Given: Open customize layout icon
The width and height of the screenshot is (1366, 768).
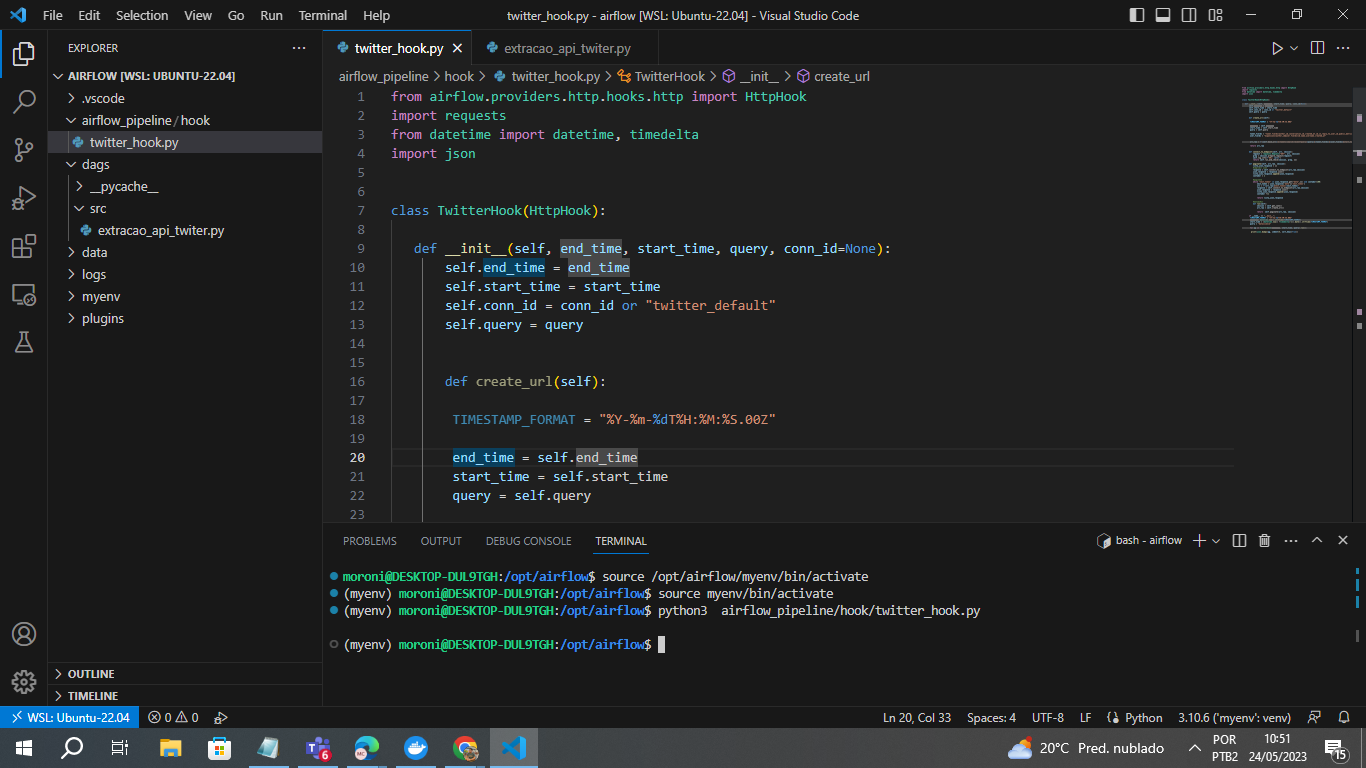Looking at the screenshot, I should tap(1215, 15).
